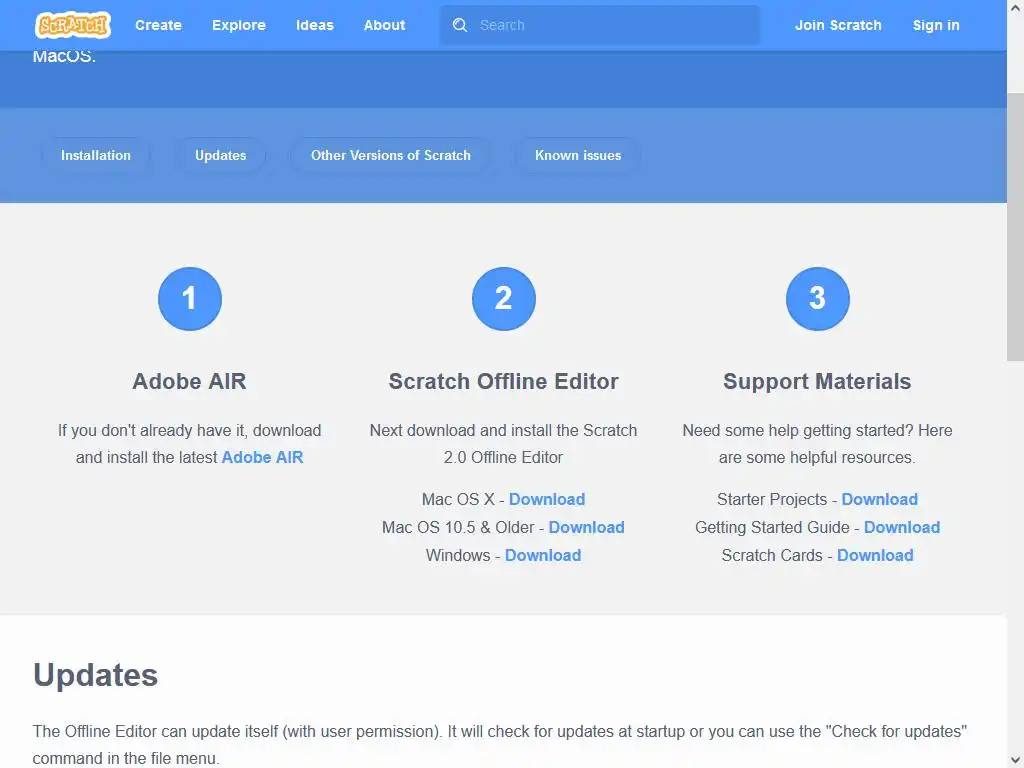Click the vertical scrollbar thumb
This screenshot has height=768, width=1024.
point(1016,226)
